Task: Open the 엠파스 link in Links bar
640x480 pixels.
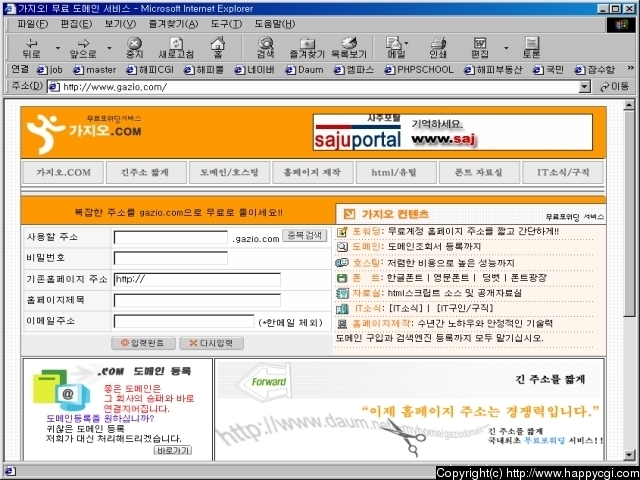Action: (x=353, y=70)
